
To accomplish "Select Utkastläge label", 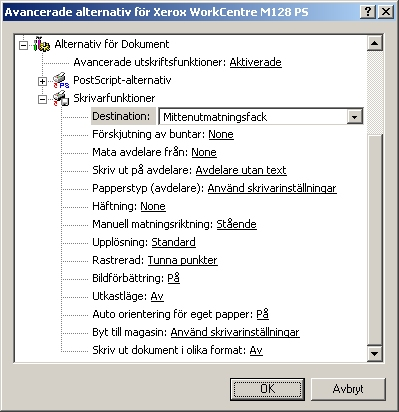I will pyautogui.click(x=120, y=296).
